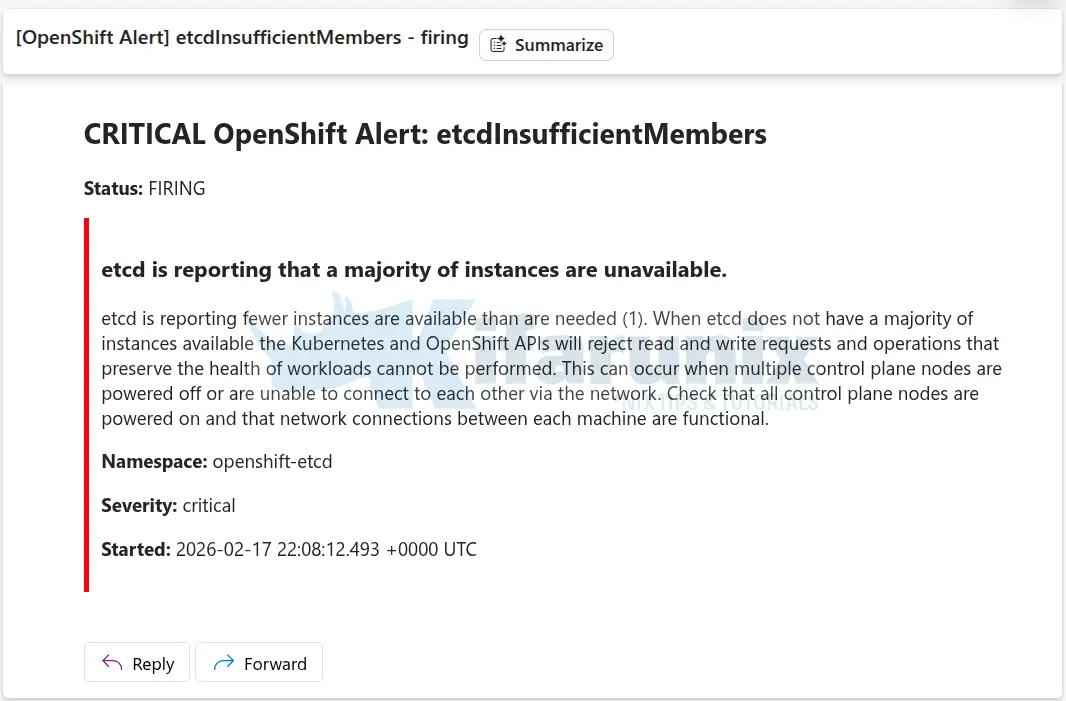Click the reply icon in the bottom toolbar

[110, 662]
